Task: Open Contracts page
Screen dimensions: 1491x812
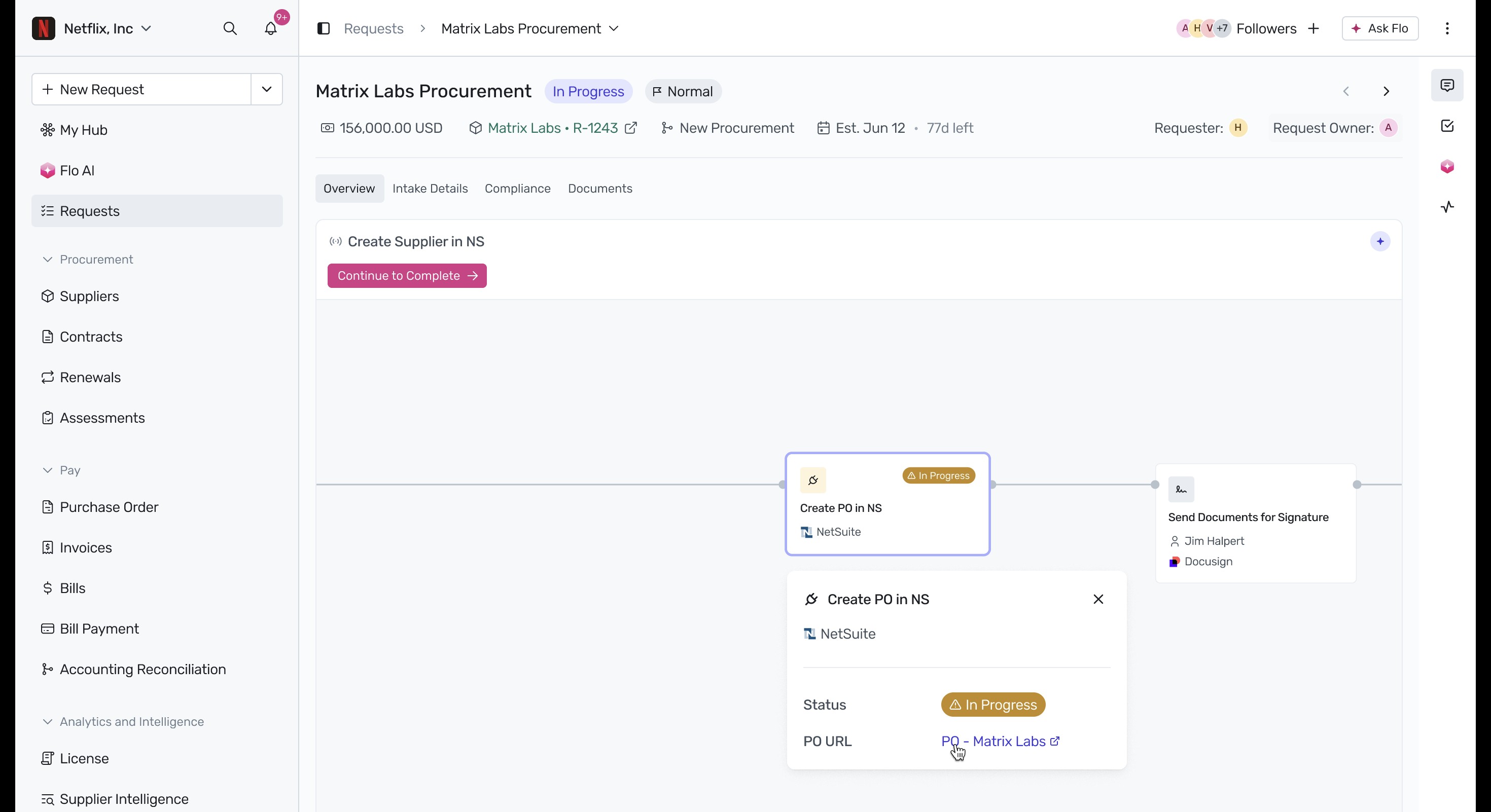Action: (157, 337)
